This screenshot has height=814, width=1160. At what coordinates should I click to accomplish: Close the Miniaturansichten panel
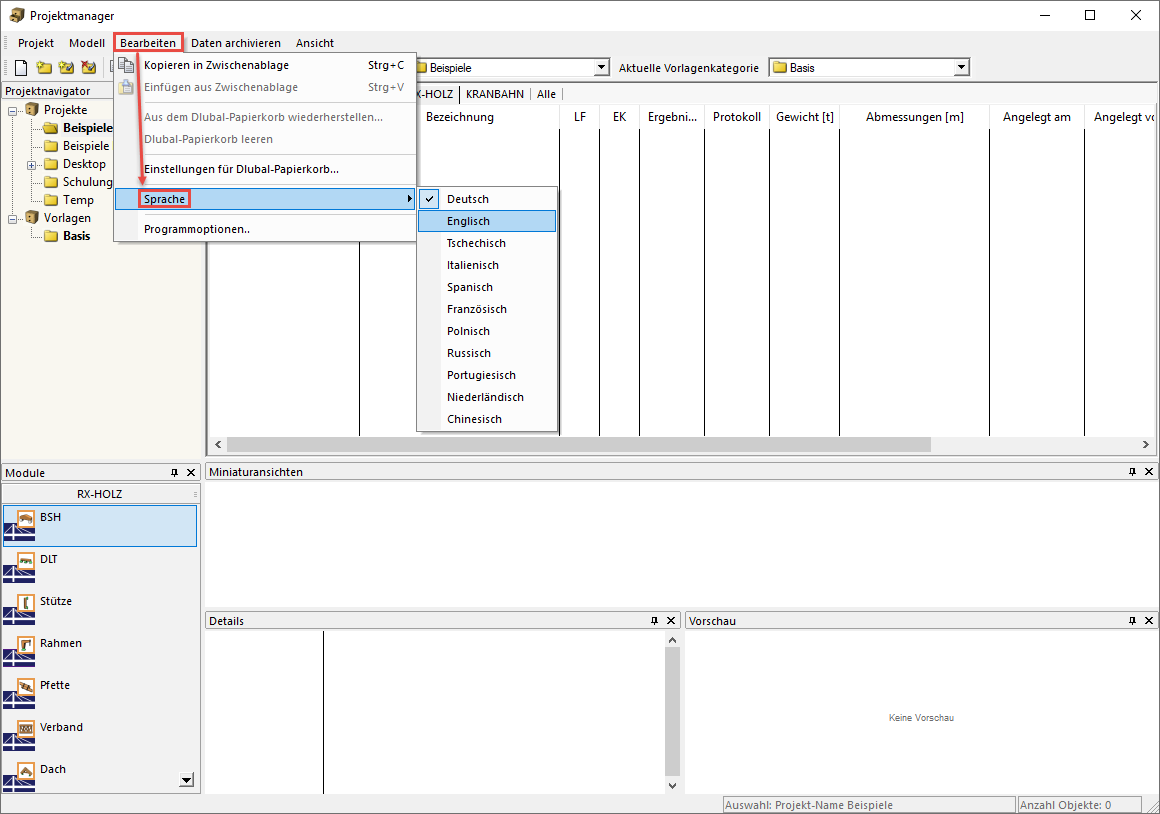[1149, 472]
